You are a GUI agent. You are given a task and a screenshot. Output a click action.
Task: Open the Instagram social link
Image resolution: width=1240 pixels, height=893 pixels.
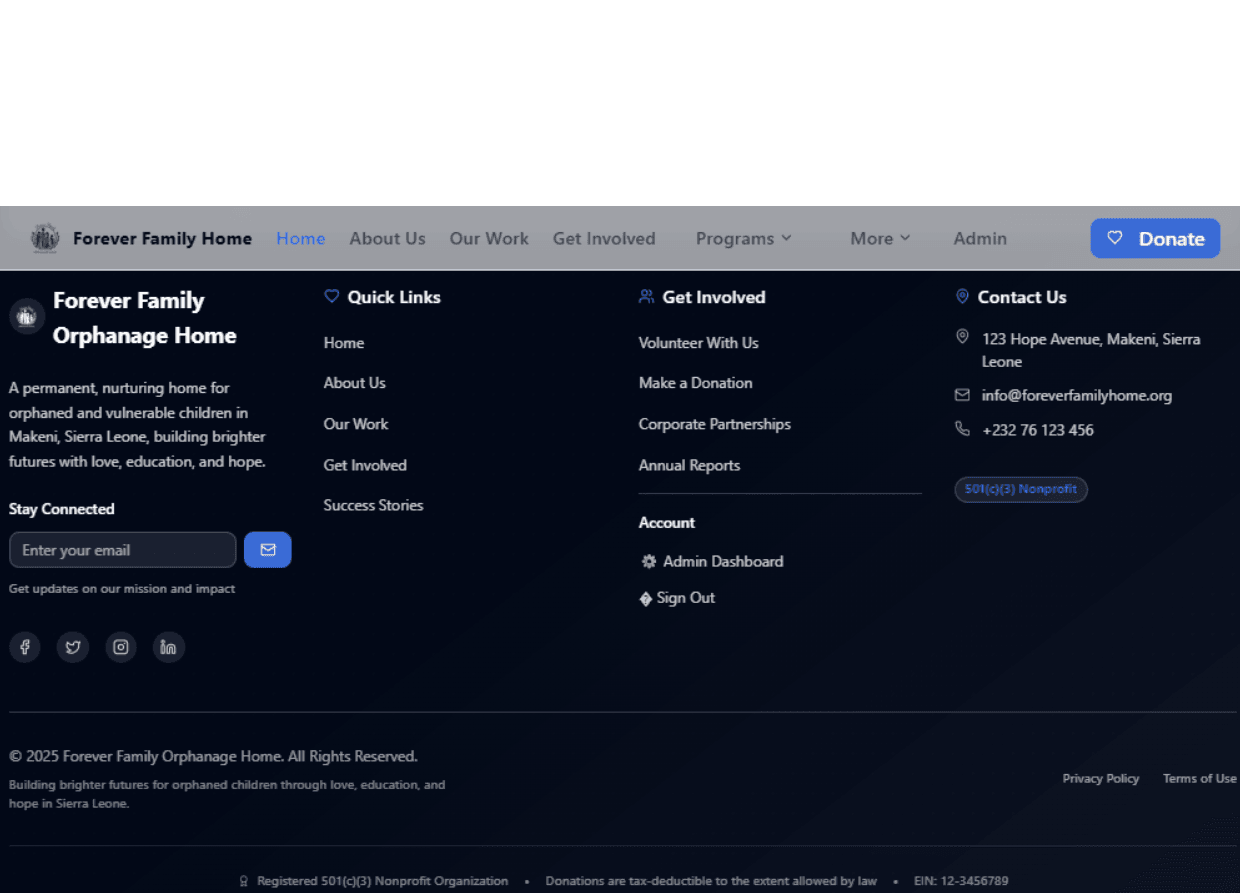click(x=121, y=647)
